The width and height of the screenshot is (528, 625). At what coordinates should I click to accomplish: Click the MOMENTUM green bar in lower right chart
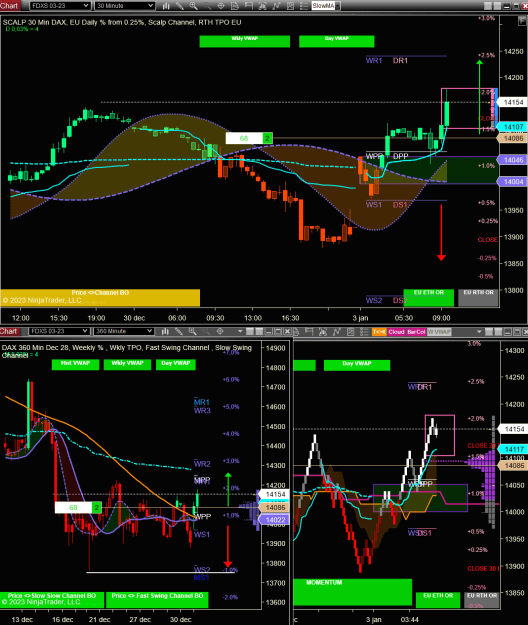(353, 592)
